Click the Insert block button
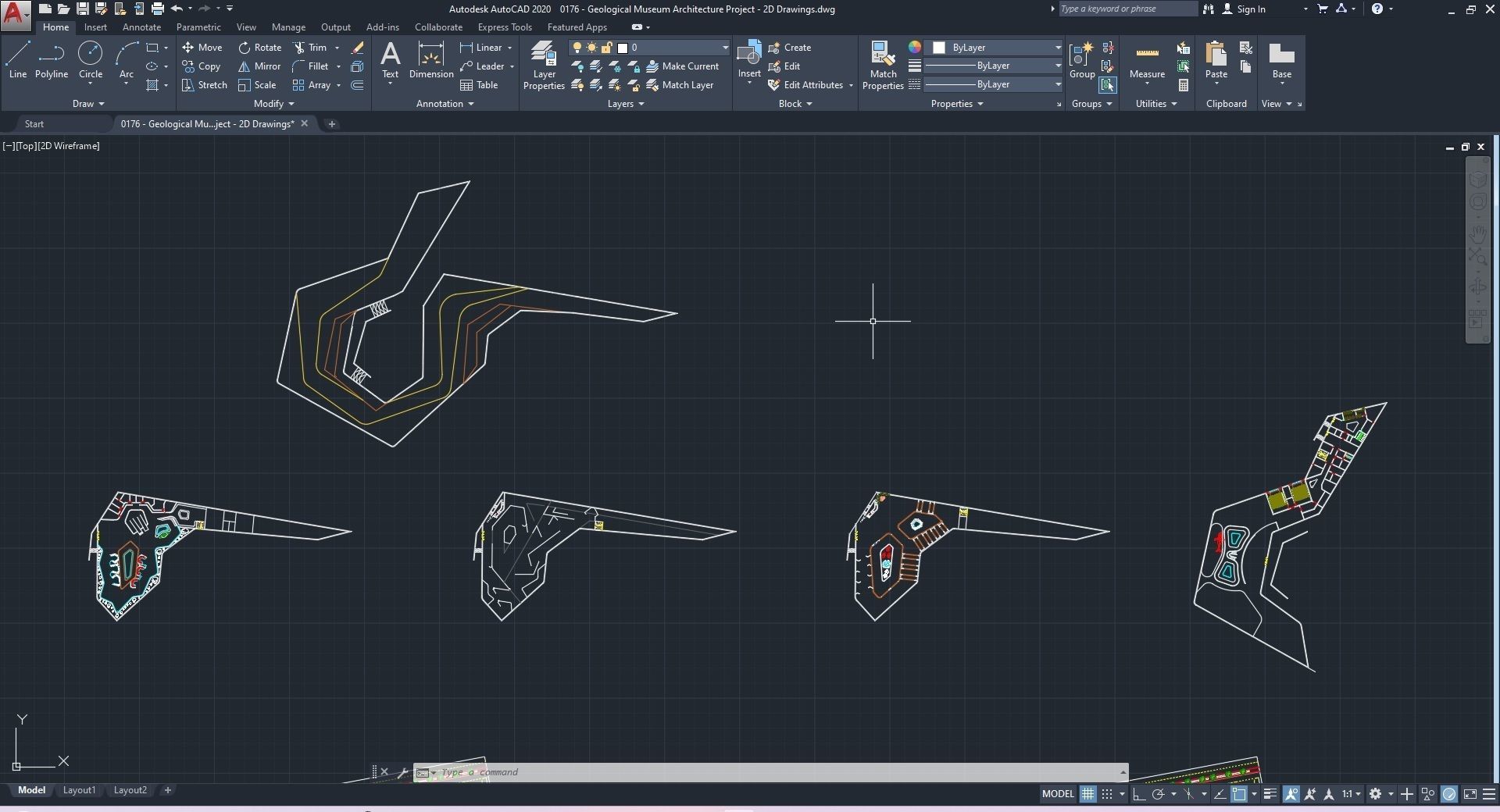The width and height of the screenshot is (1500, 812). click(749, 60)
